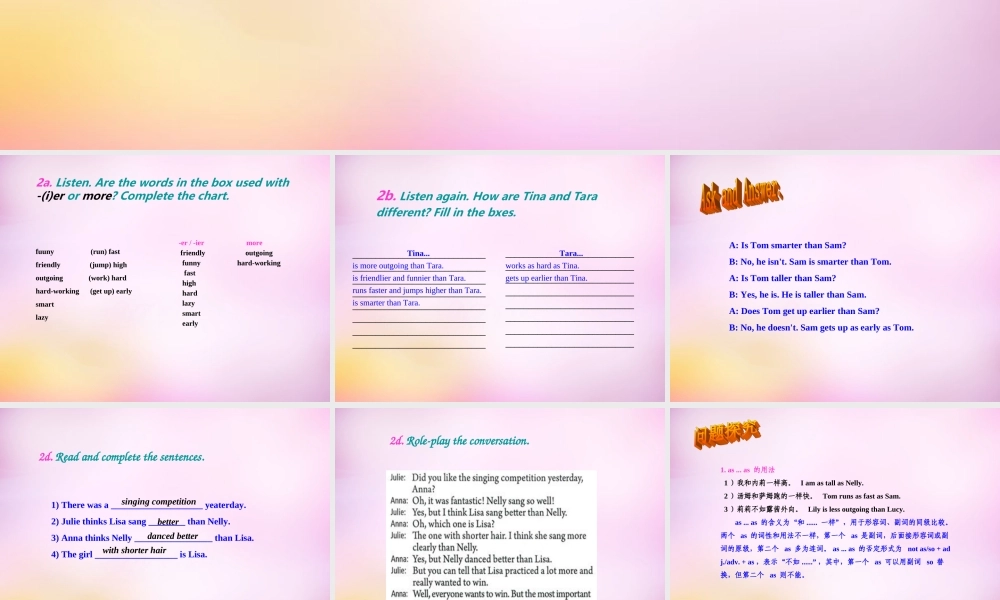Click the blank gradient banner at top

point(500,75)
